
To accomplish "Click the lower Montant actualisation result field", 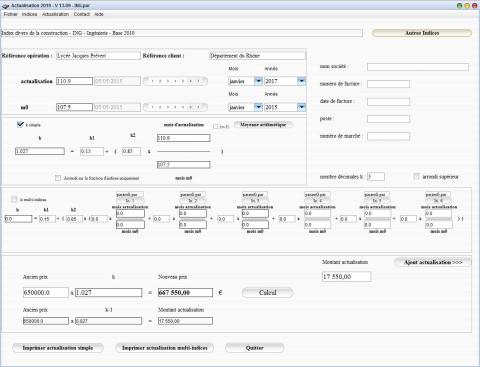I will tap(185, 321).
